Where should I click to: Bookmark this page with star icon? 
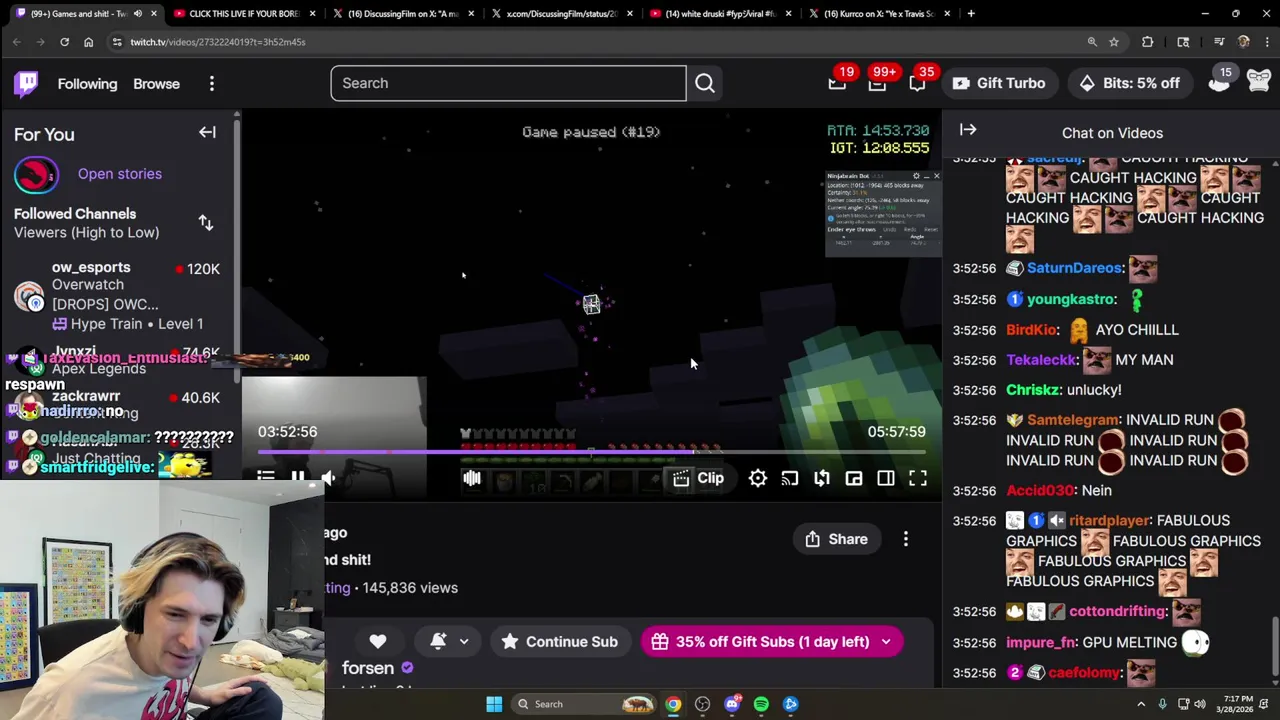coord(1113,42)
